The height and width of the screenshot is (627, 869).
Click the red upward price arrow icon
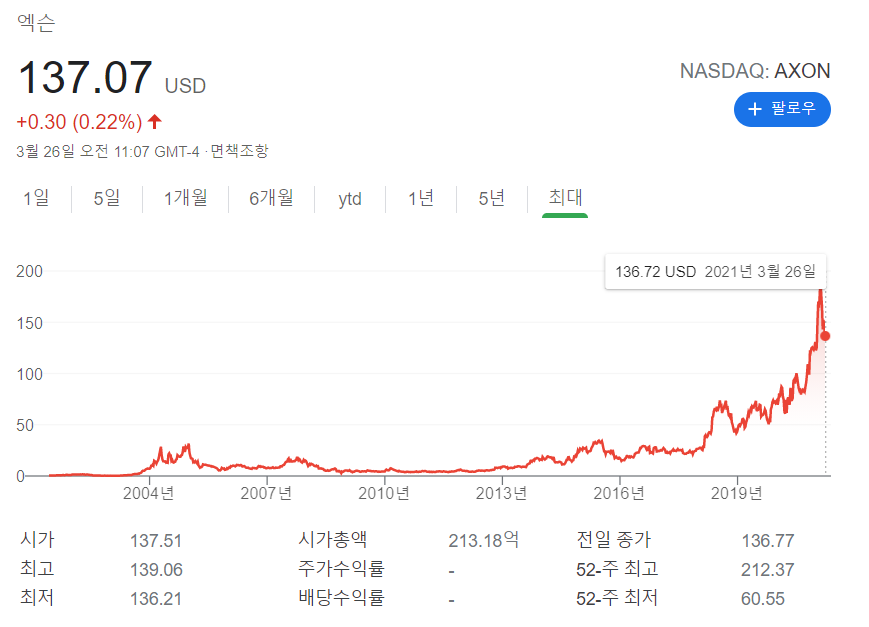click(156, 120)
